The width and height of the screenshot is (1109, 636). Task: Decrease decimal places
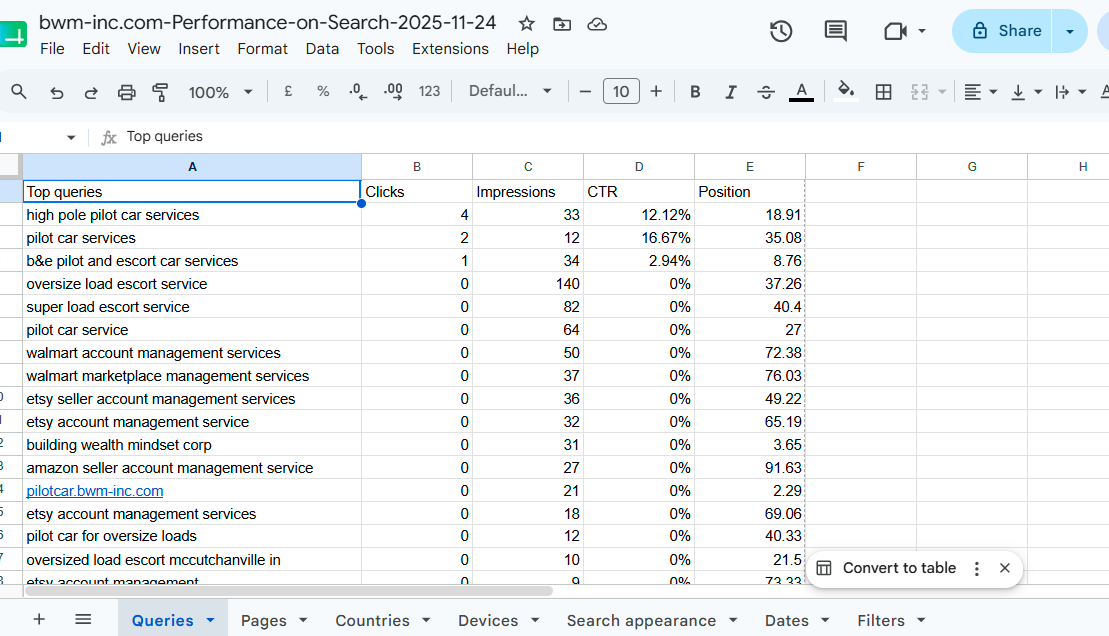pyautogui.click(x=358, y=91)
